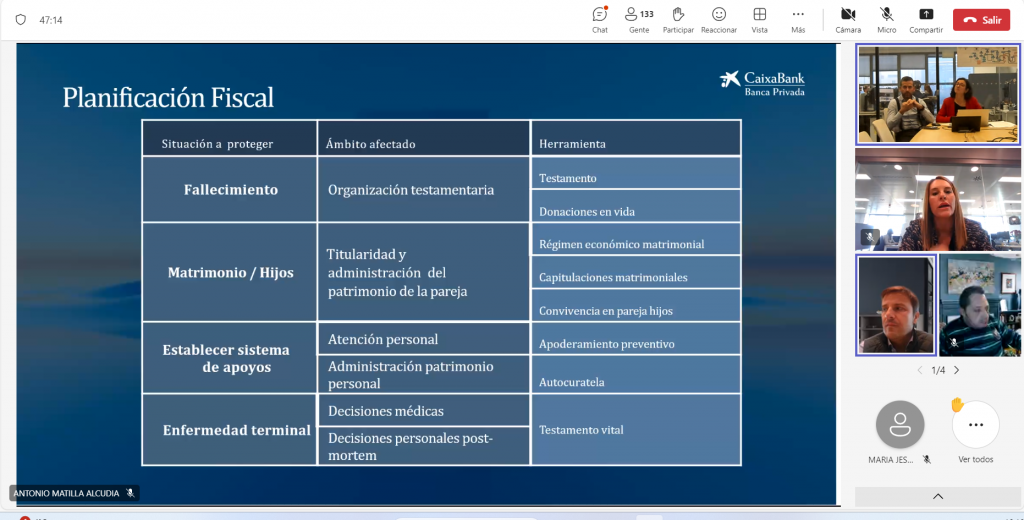Viewport: 1024px width, 520px height.
Task: Click the Organización testamentaria cell
Action: point(424,189)
